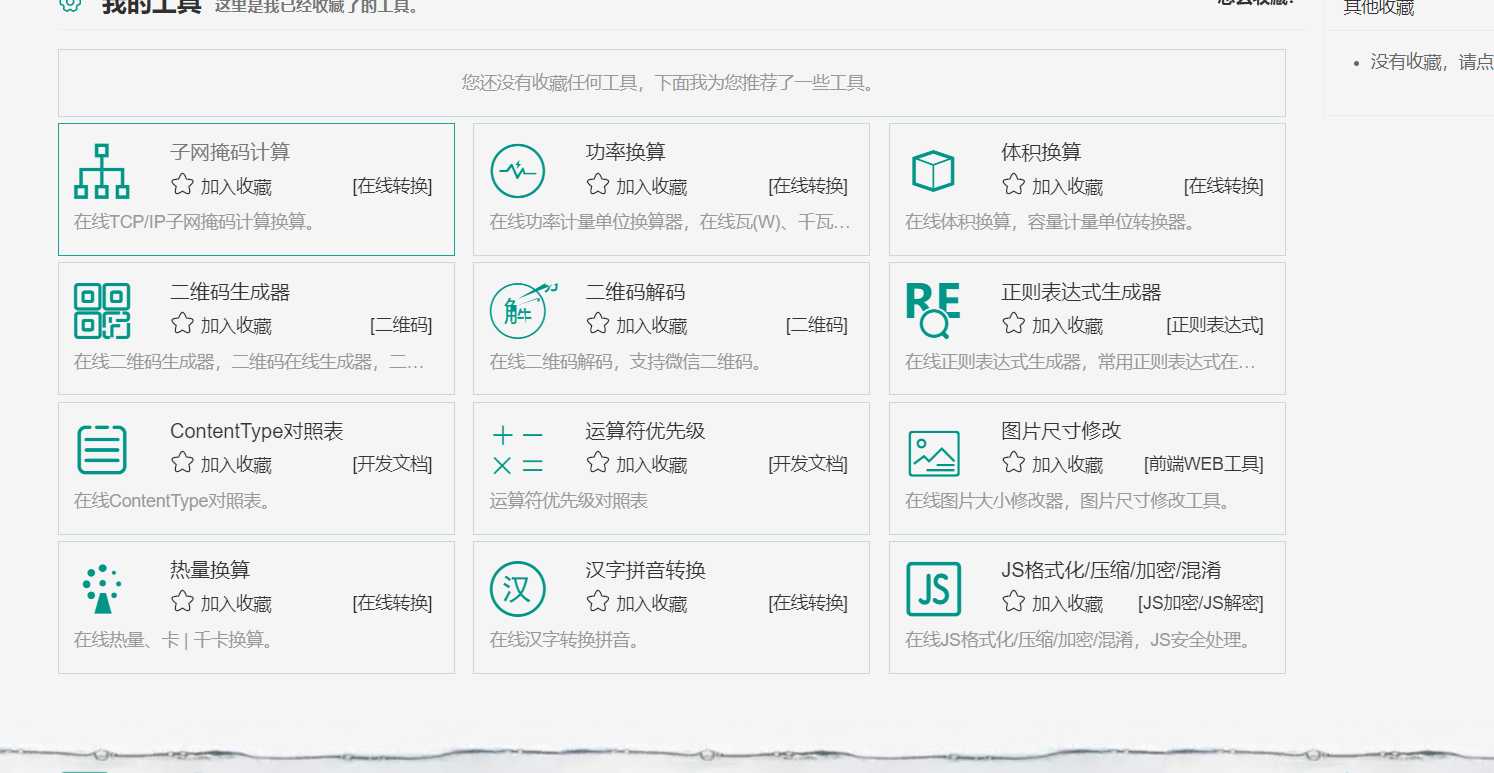
Task: Star ContentType对照表 to add to favorites
Action: [182, 462]
